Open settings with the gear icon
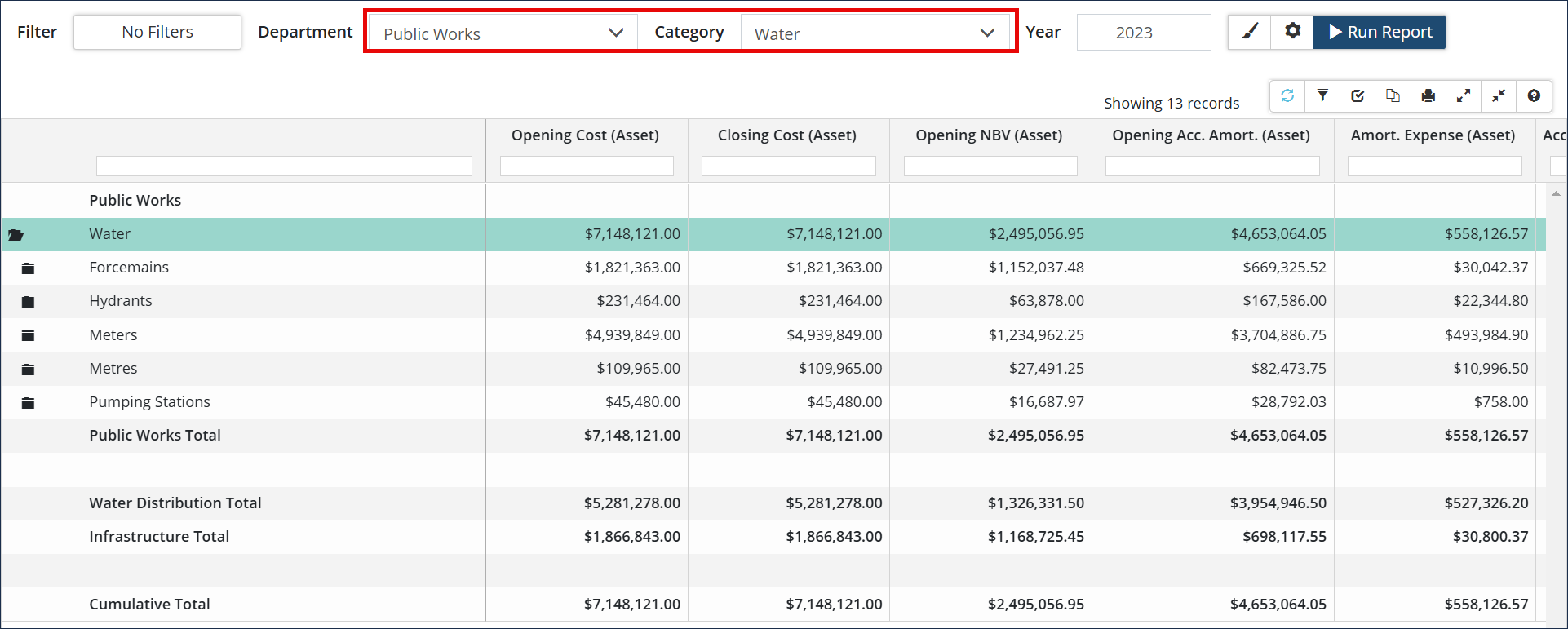 [1292, 32]
